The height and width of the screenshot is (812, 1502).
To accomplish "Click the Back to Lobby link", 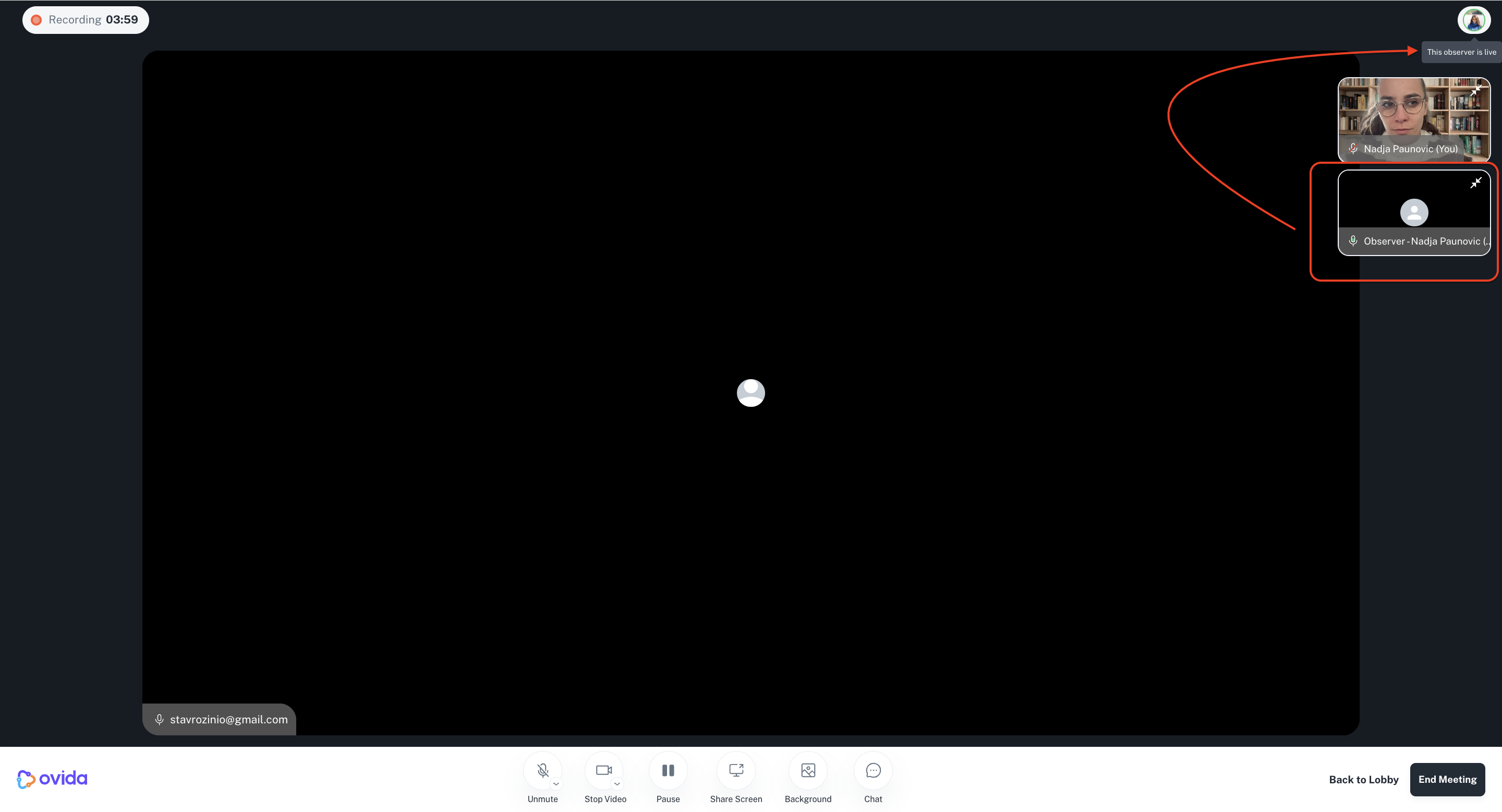I will click(1363, 779).
